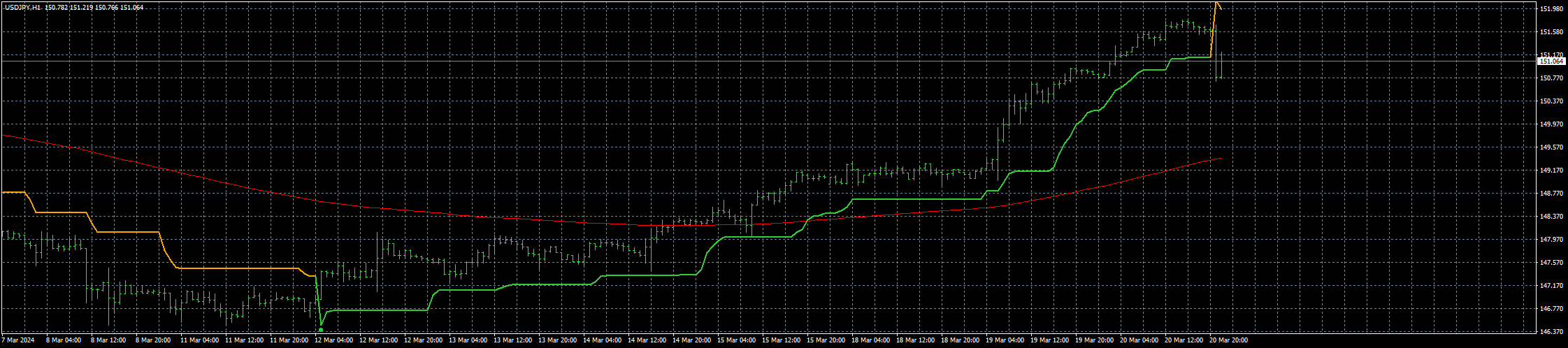Click the 13 Mar 04:00 time label
This screenshot has height=348, width=1568.
468,341
